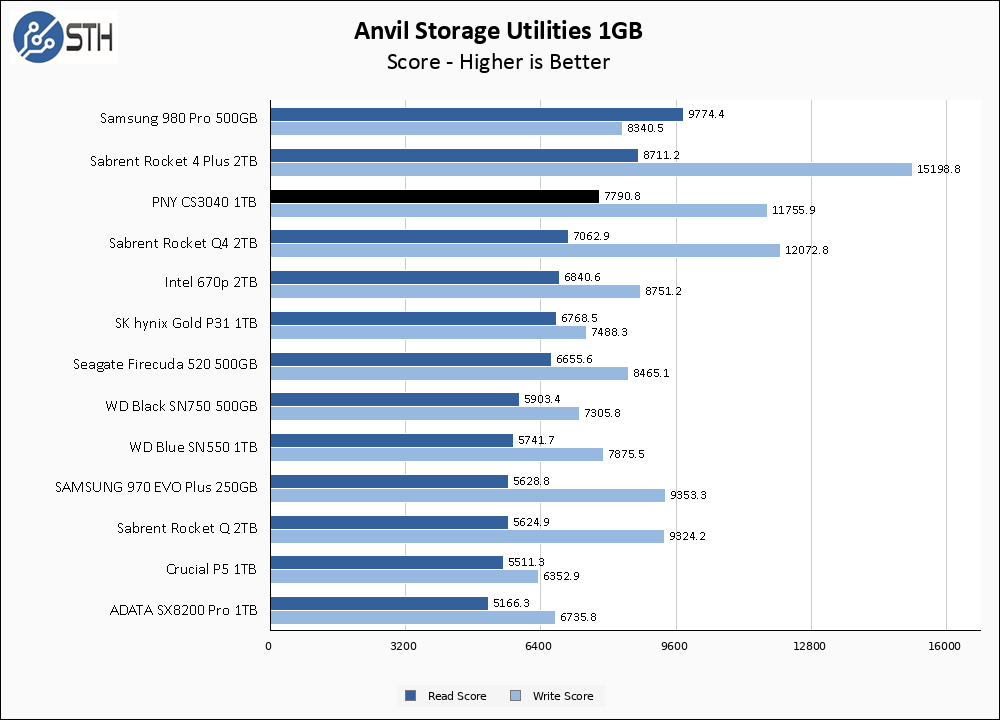Click the 9600 axis tick label

click(675, 646)
